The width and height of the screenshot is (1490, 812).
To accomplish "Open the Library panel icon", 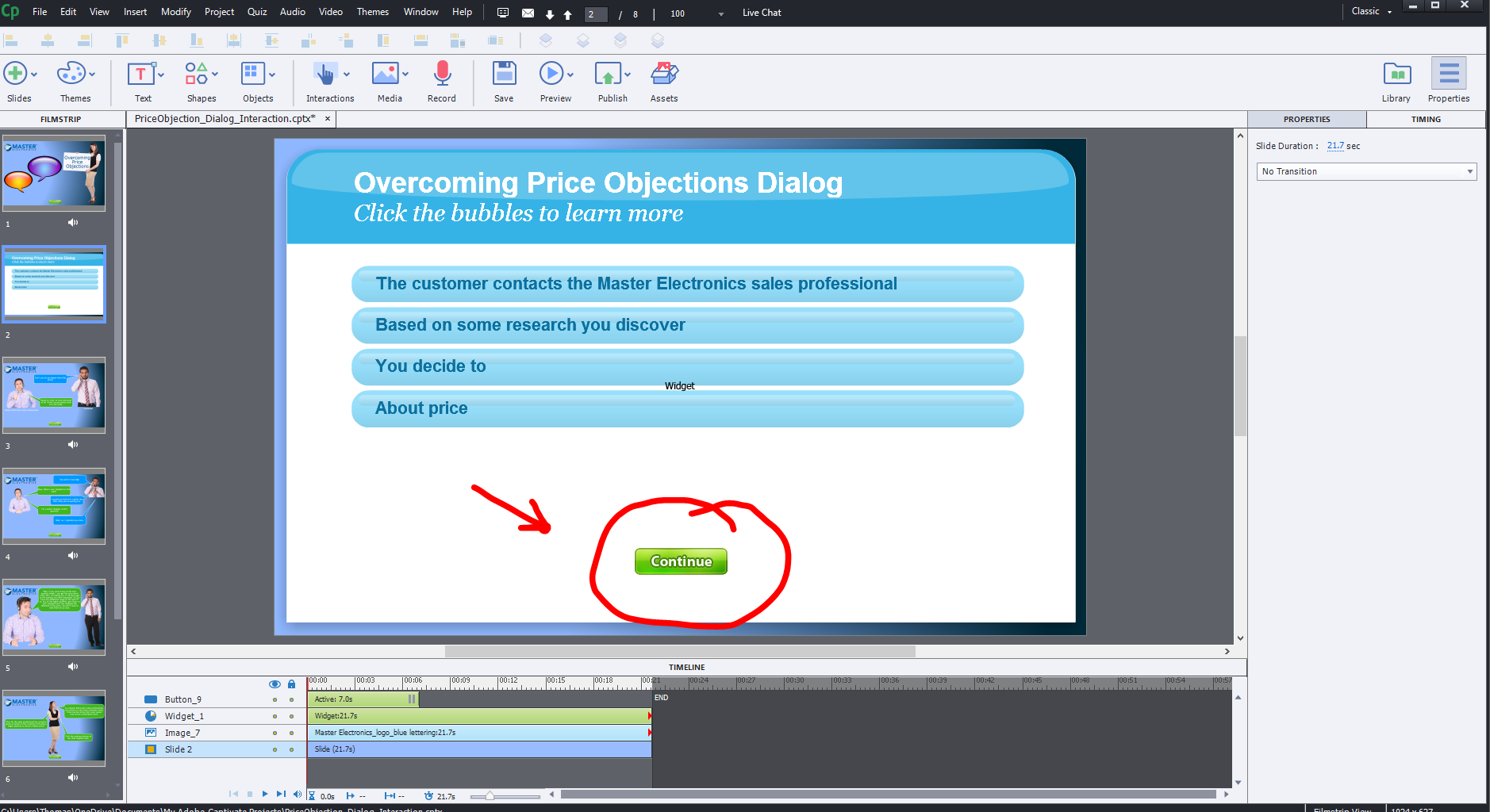I will [x=1396, y=74].
